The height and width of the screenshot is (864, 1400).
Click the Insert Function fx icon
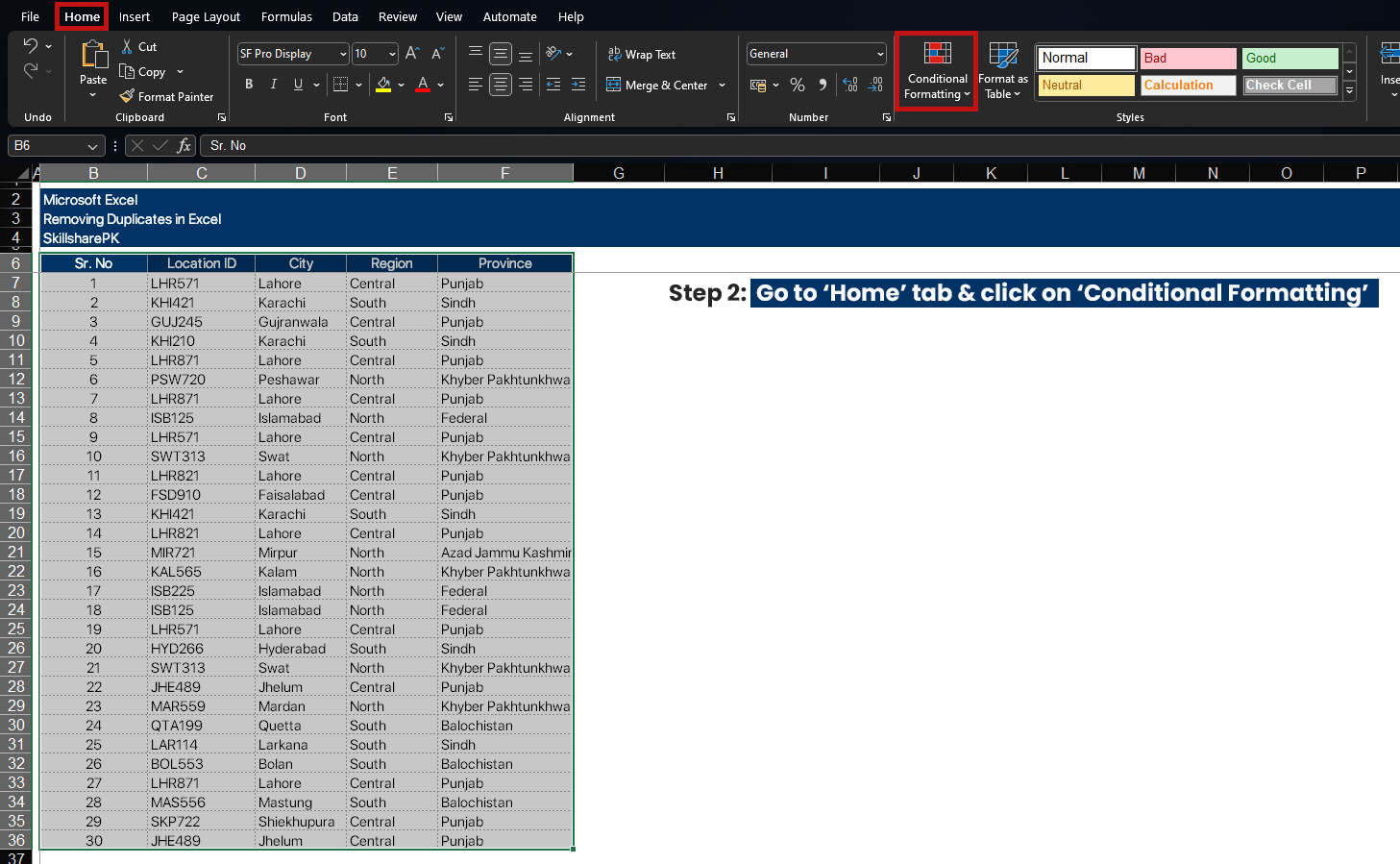(x=184, y=145)
